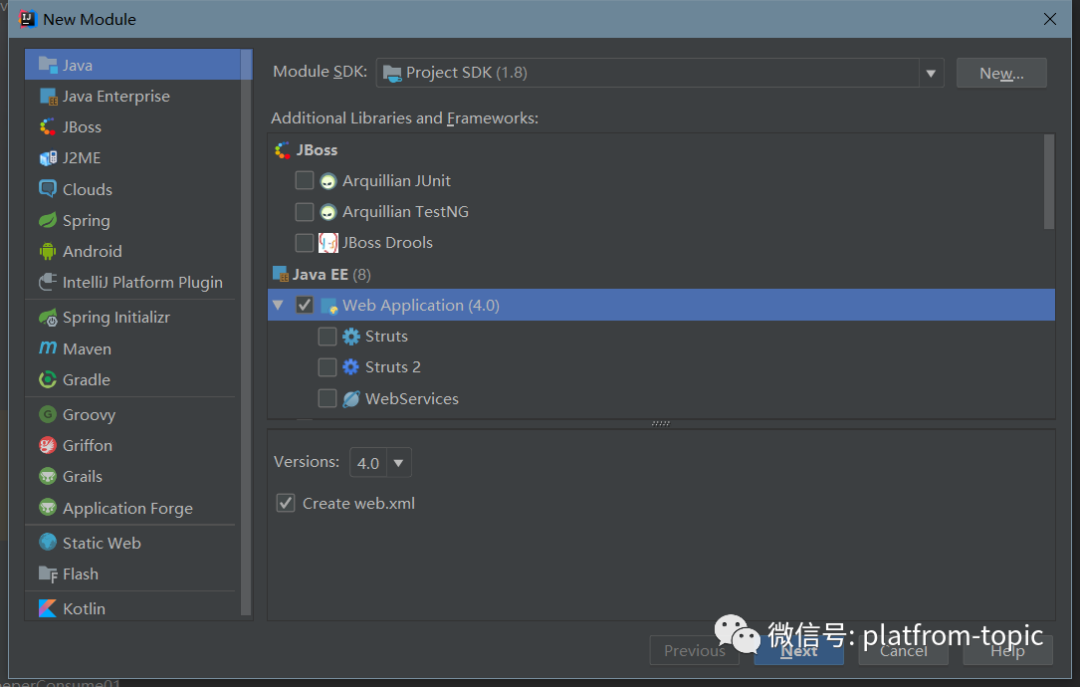Choose the Maven icon

48,348
